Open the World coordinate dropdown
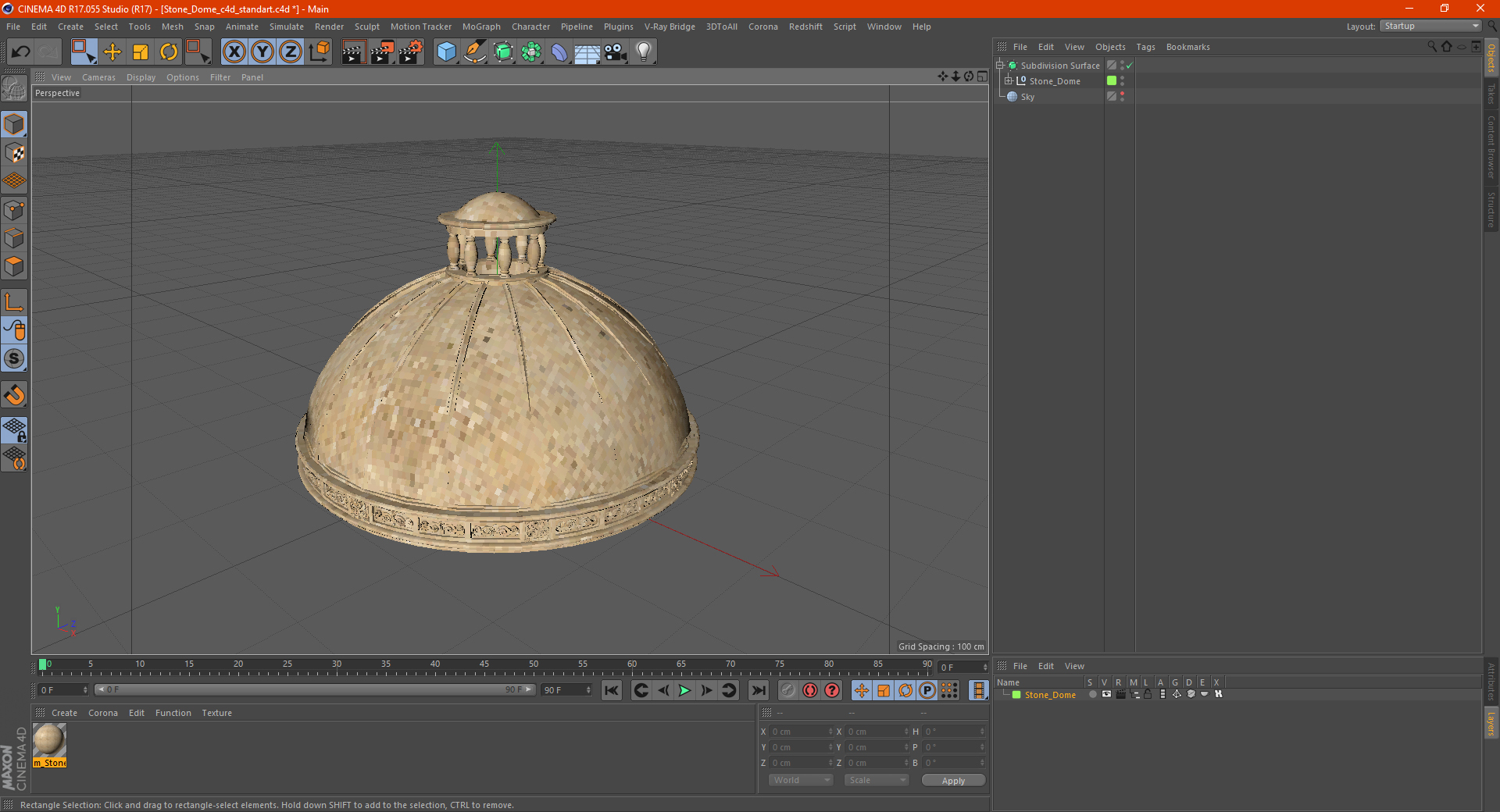The height and width of the screenshot is (812, 1500). pyautogui.click(x=801, y=780)
